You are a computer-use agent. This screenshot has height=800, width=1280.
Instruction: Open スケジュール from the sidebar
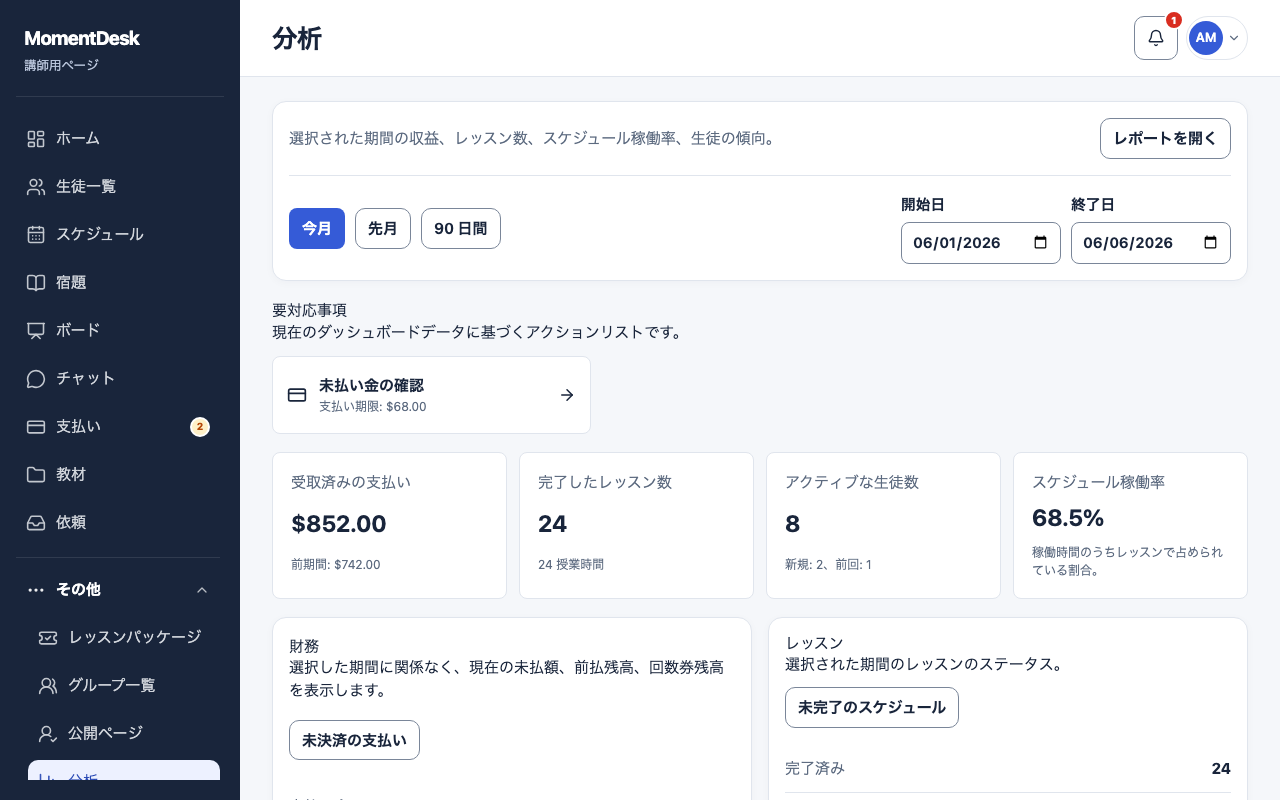tap(120, 235)
